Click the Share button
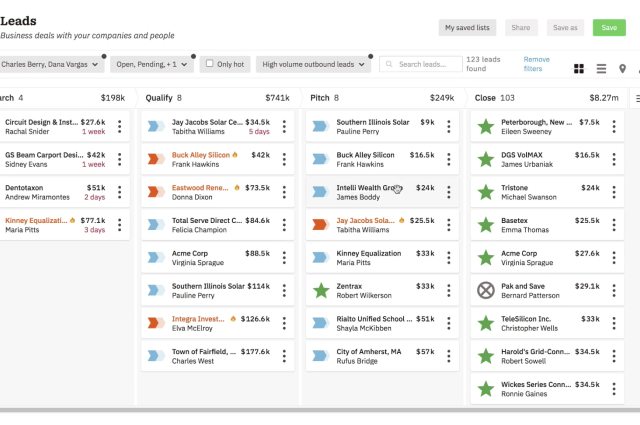The width and height of the screenshot is (640, 425). click(x=521, y=28)
